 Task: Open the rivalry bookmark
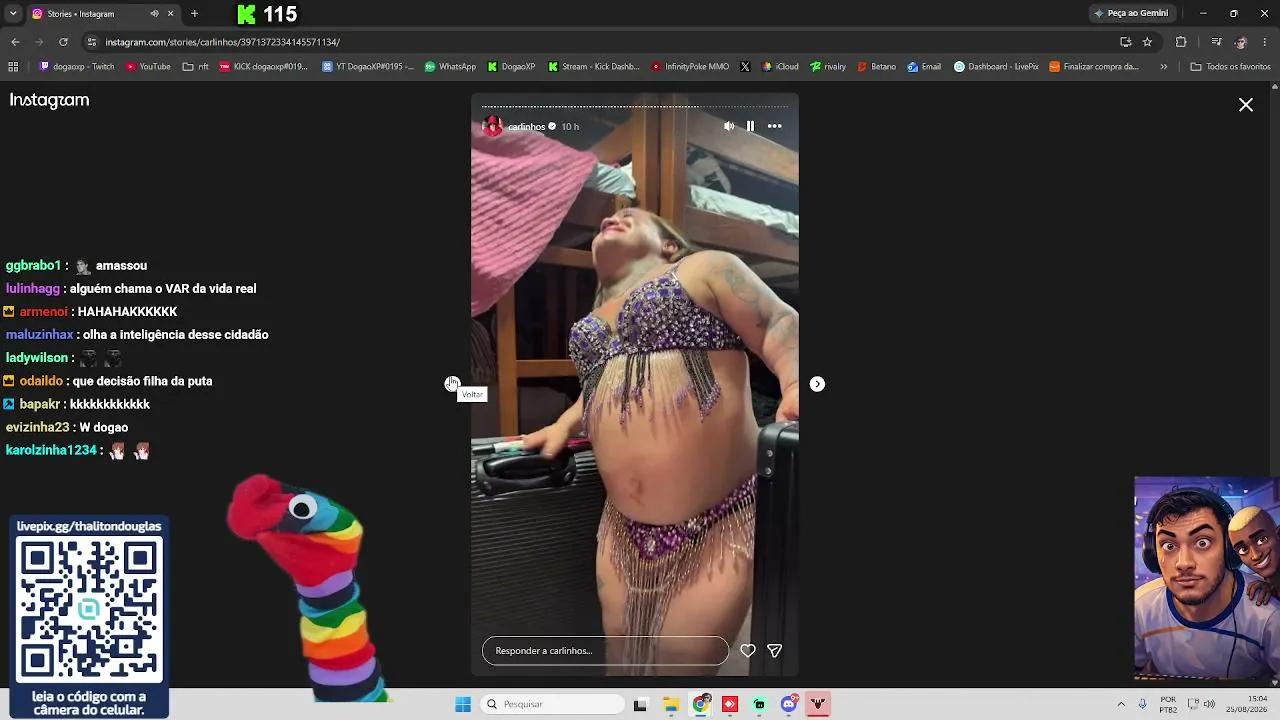pyautogui.click(x=828, y=67)
